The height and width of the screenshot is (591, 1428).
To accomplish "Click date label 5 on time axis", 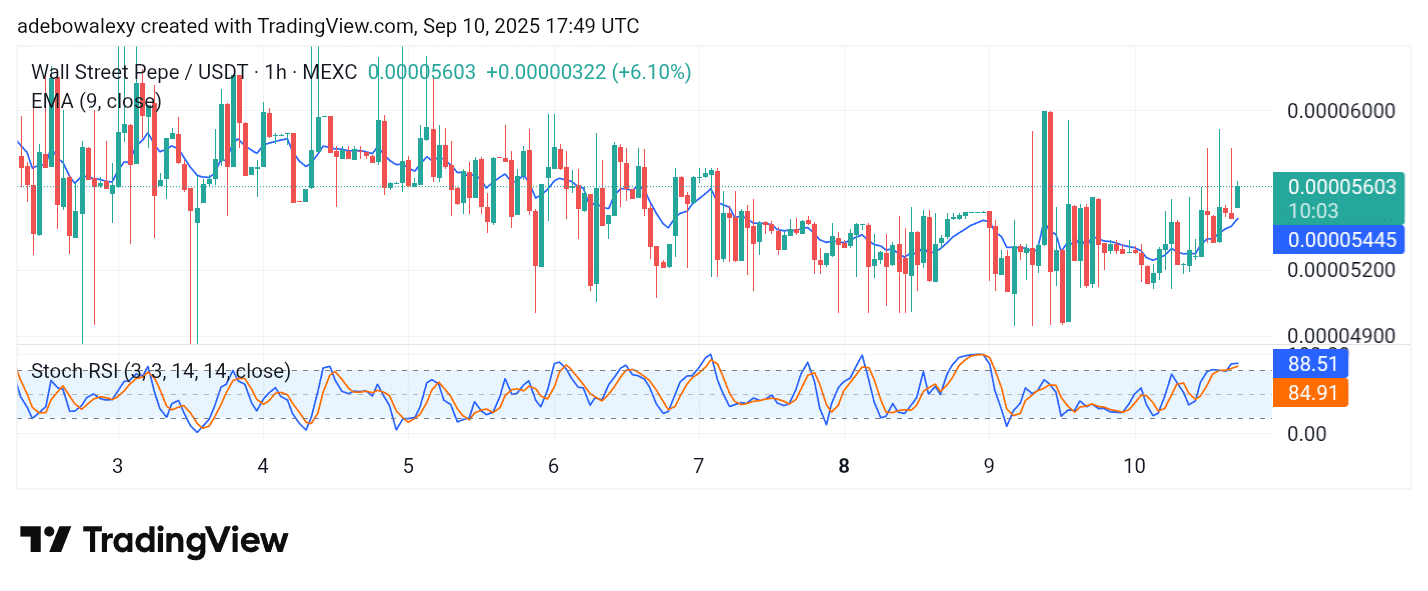I will [x=408, y=466].
